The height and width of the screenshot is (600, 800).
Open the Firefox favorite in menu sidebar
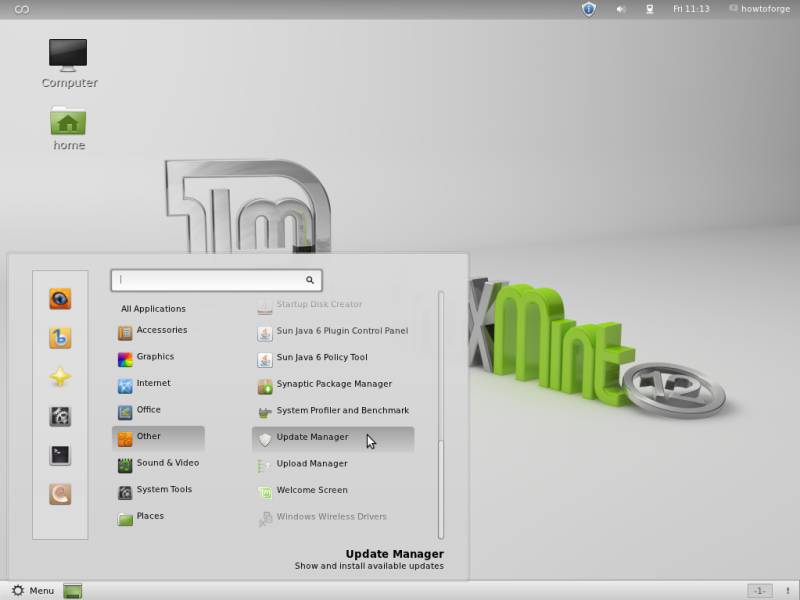coord(60,299)
